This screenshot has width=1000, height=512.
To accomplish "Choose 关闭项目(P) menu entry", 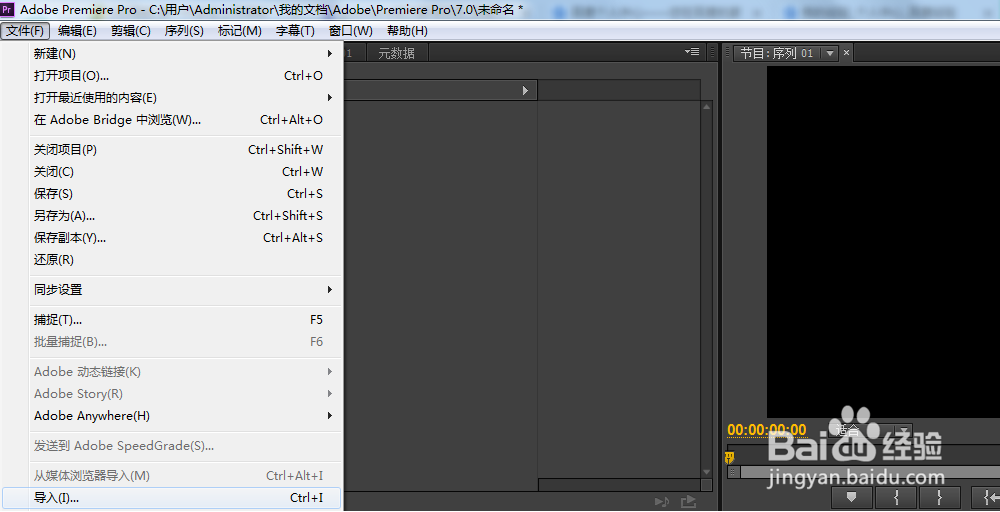I will pyautogui.click(x=185, y=150).
